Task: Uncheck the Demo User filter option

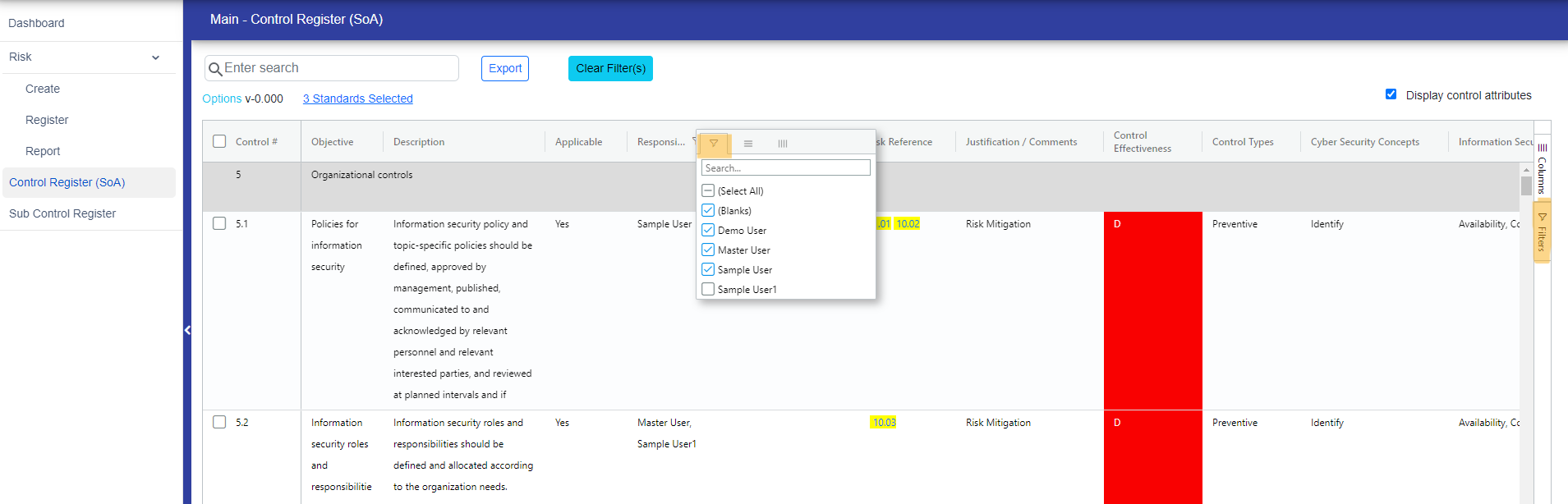Action: (708, 231)
